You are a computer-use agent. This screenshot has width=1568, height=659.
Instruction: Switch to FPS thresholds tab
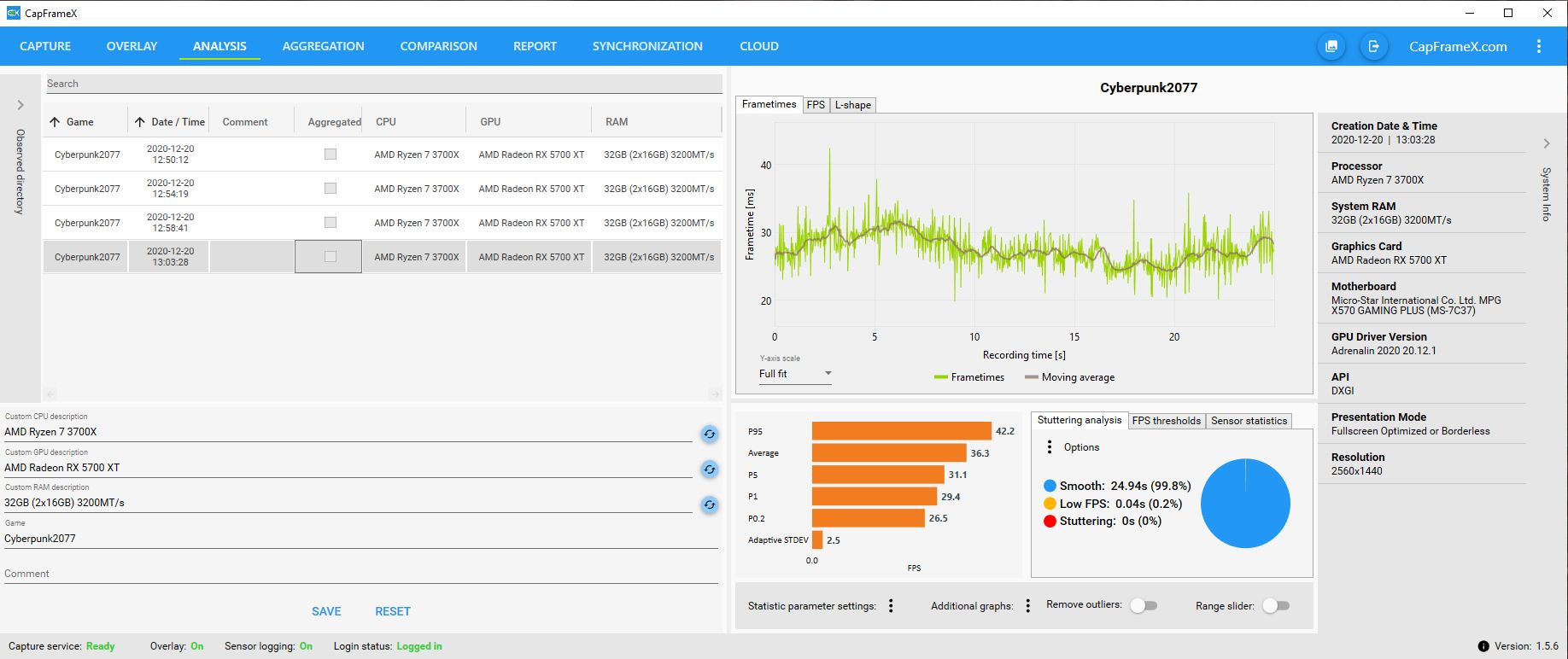point(1167,421)
